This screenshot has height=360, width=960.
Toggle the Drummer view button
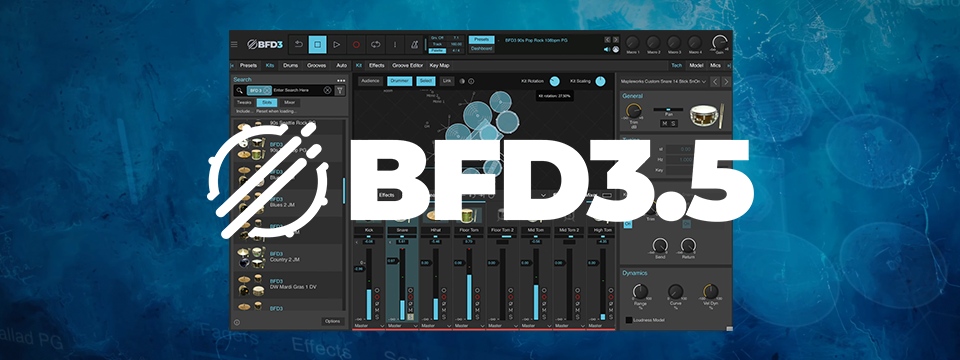pyautogui.click(x=401, y=81)
